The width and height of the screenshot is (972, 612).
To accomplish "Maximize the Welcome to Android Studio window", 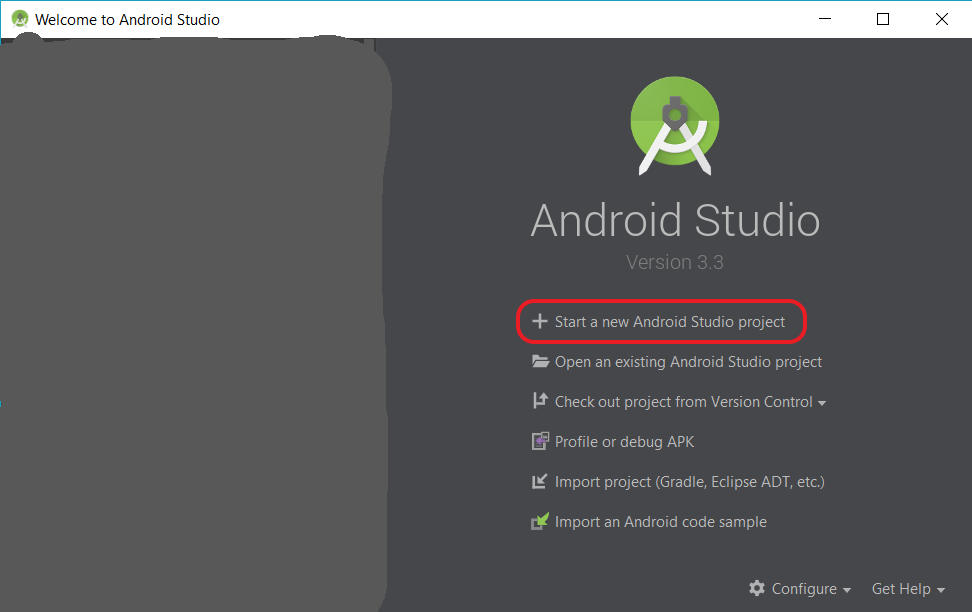I will pos(883,19).
